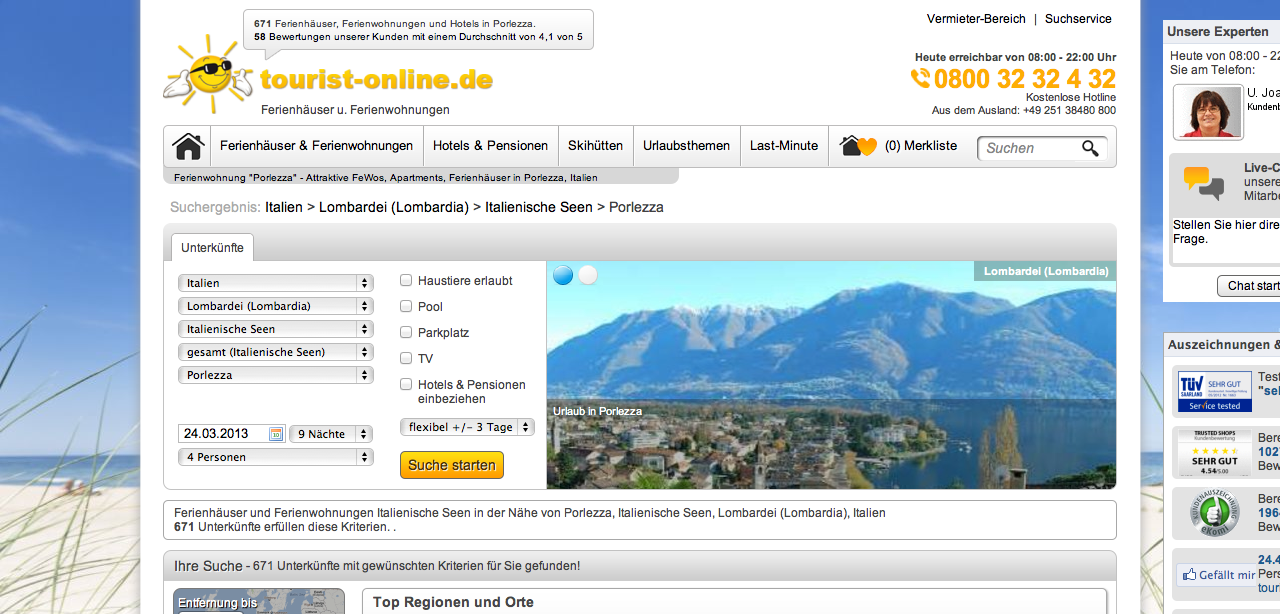The image size is (1280, 614).
Task: Open the Italien country dropdown
Action: [x=275, y=283]
